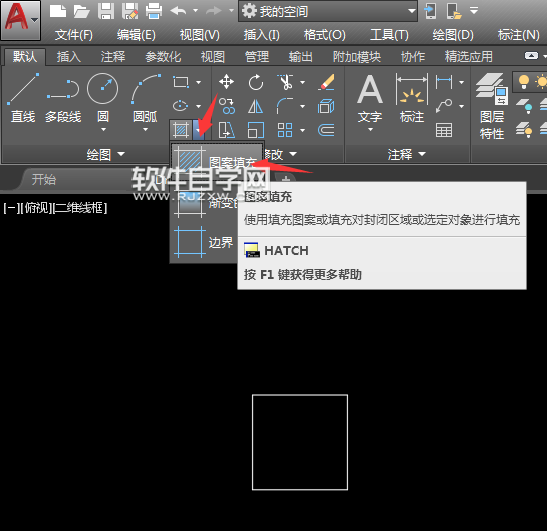Redo using the forward arrow icon
This screenshot has width=547, height=531.
point(213,11)
